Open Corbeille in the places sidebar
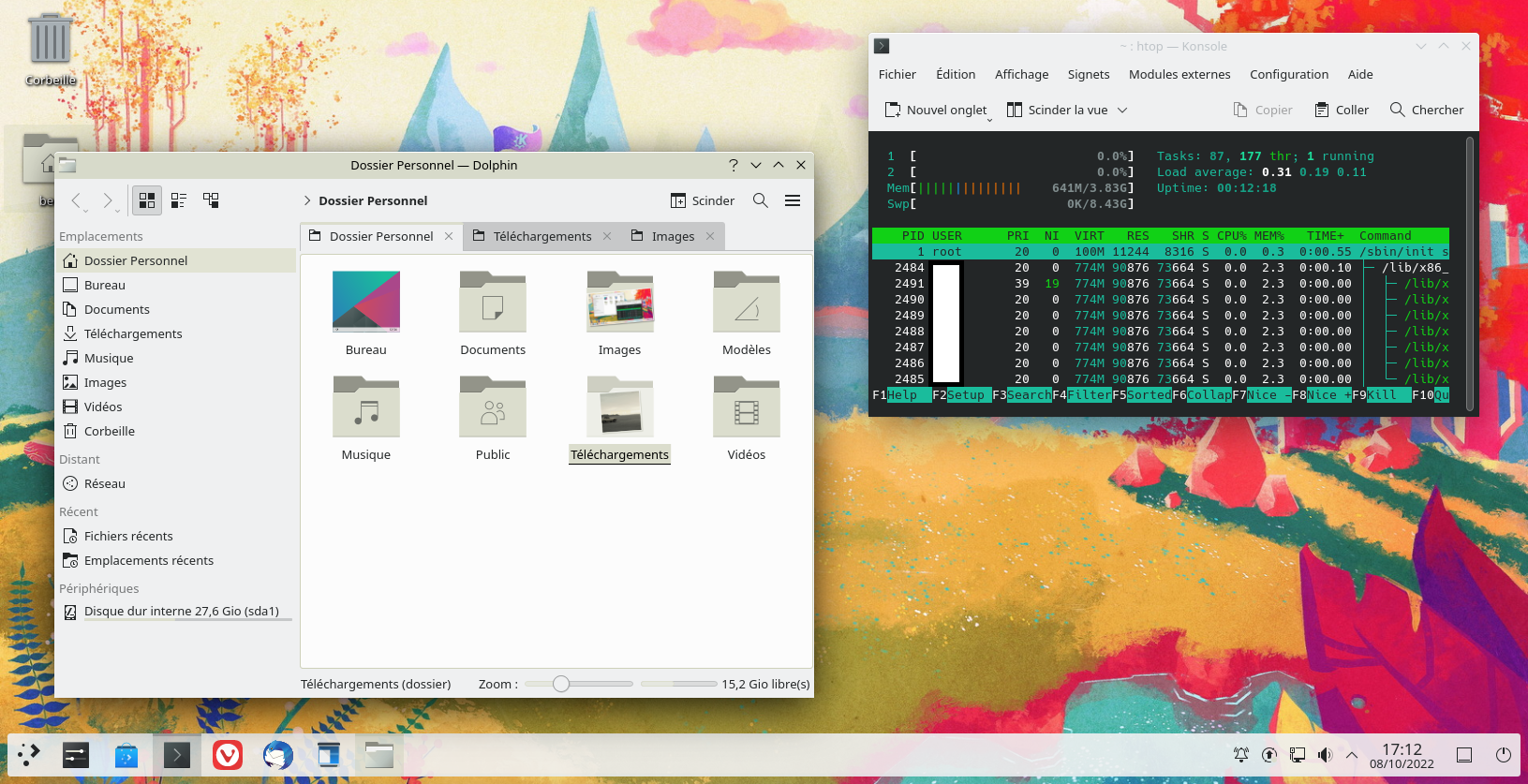 176,431
